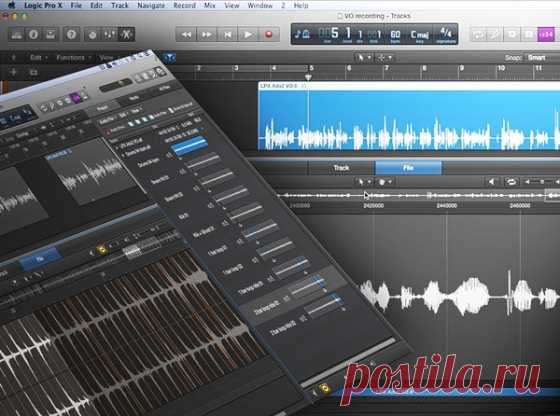This screenshot has width=560, height=416.
Task: Toggle the Tuner button in control bar
Action: (x=495, y=35)
